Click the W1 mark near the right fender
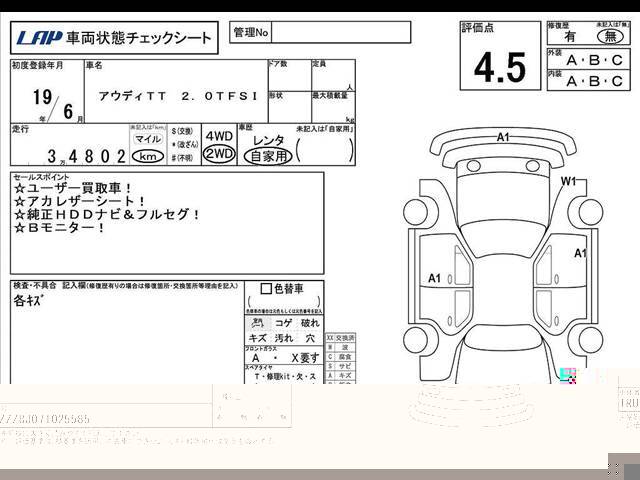 coord(568,181)
